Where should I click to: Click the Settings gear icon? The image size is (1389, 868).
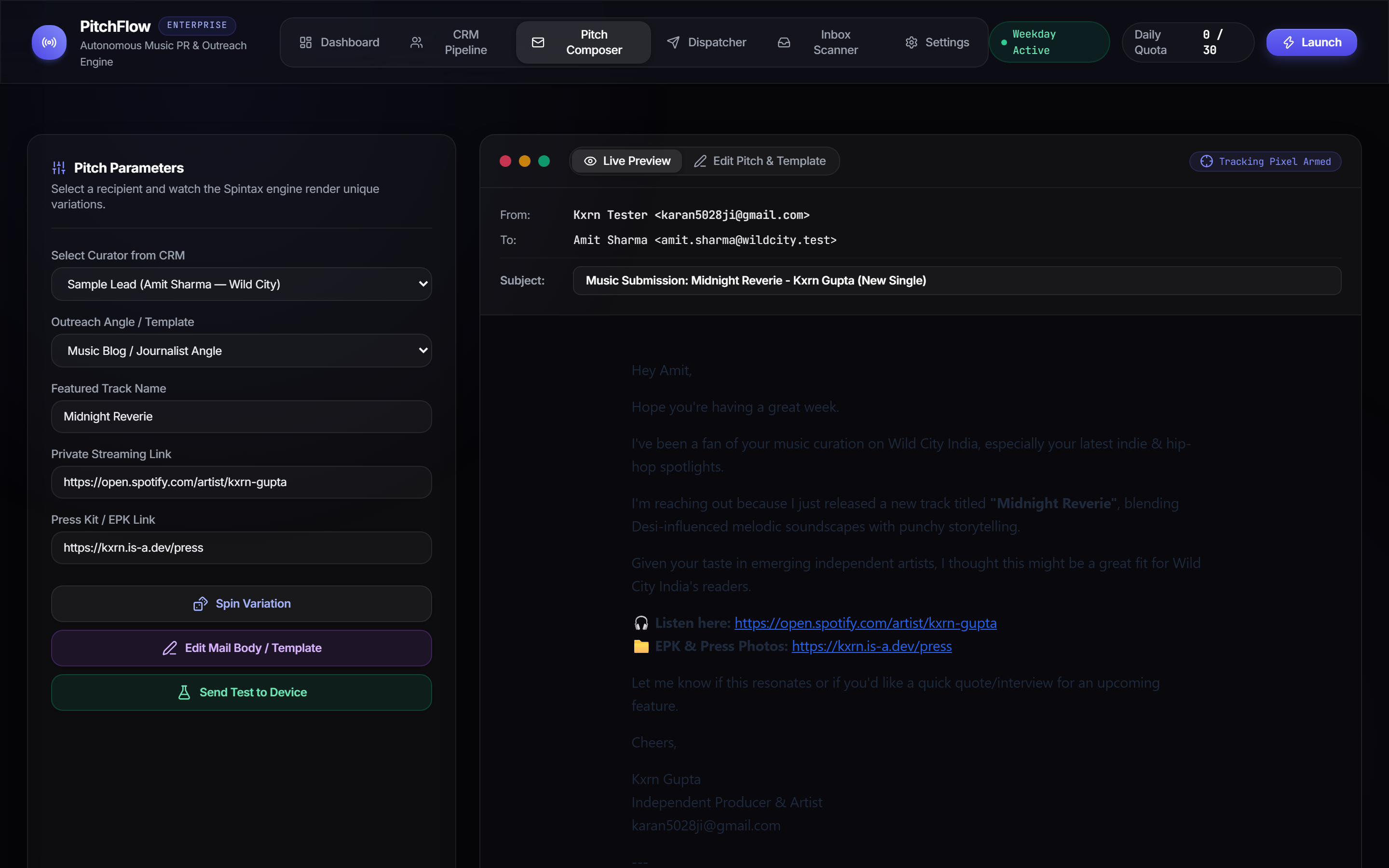tap(911, 42)
